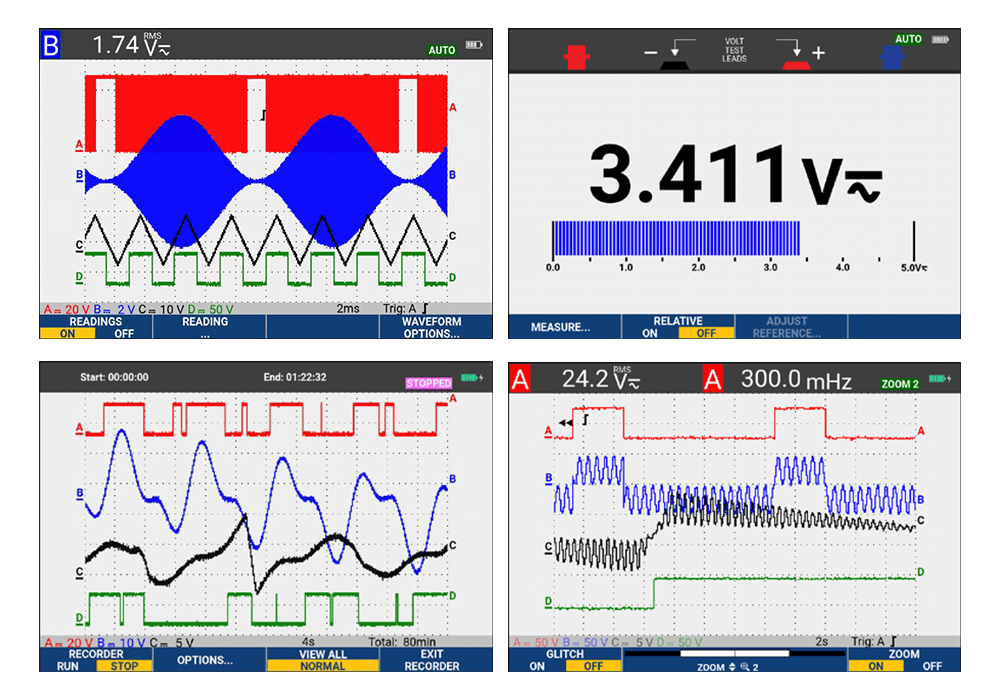The image size is (1000, 700).
Task: Turn READINGS off
Action: pyautogui.click(x=124, y=334)
